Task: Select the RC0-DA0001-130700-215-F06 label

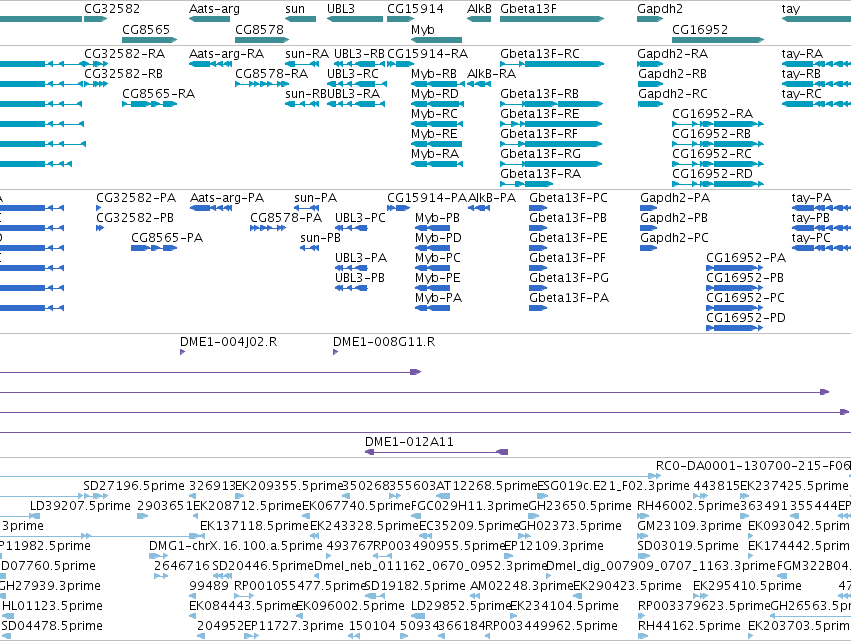Action: point(753,465)
